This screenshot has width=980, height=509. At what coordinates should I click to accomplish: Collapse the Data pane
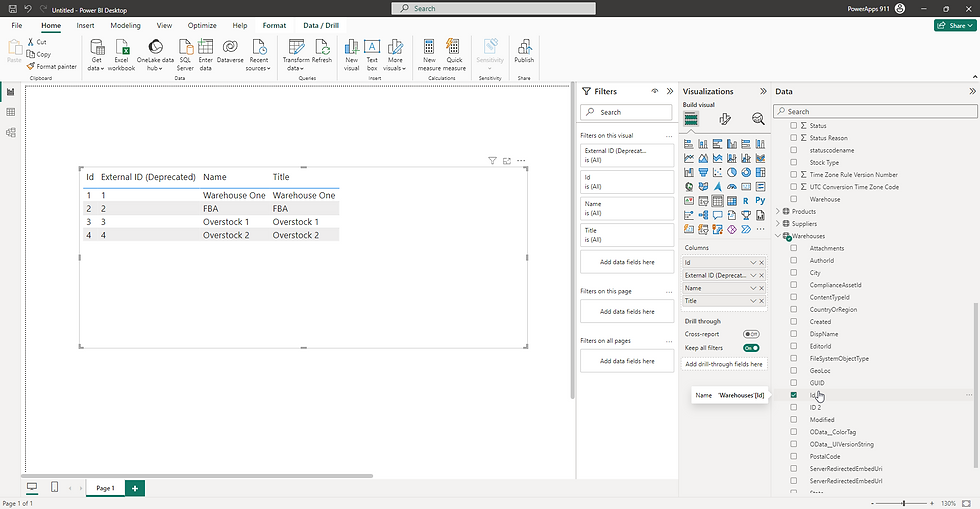(972, 91)
